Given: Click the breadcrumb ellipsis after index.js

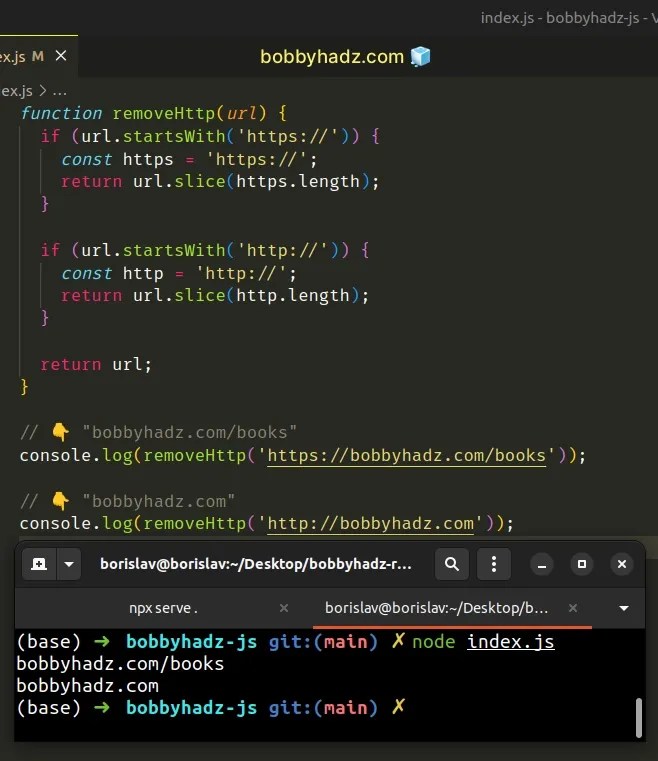Looking at the screenshot, I should tap(60, 91).
